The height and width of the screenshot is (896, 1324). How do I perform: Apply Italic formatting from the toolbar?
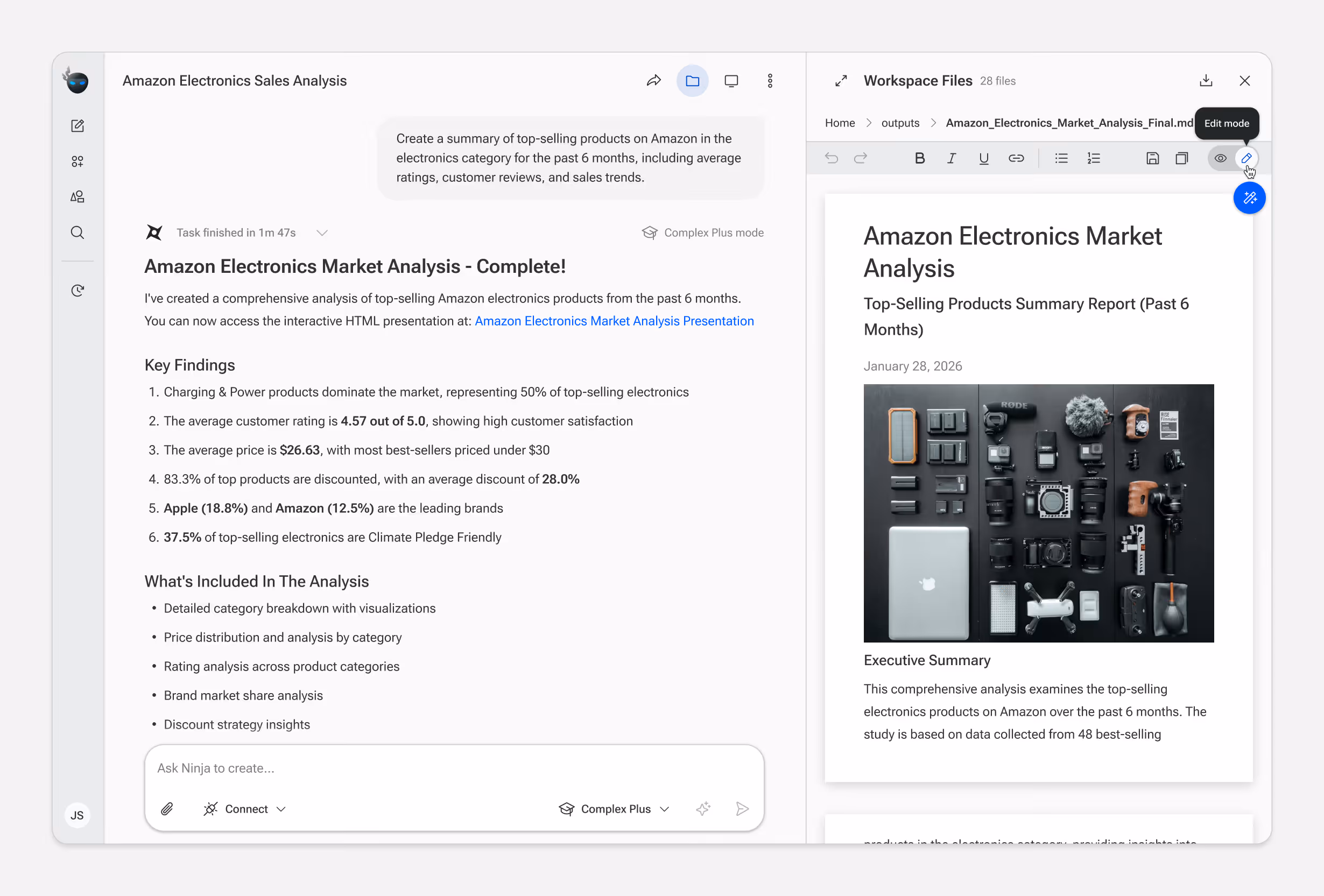tap(951, 158)
